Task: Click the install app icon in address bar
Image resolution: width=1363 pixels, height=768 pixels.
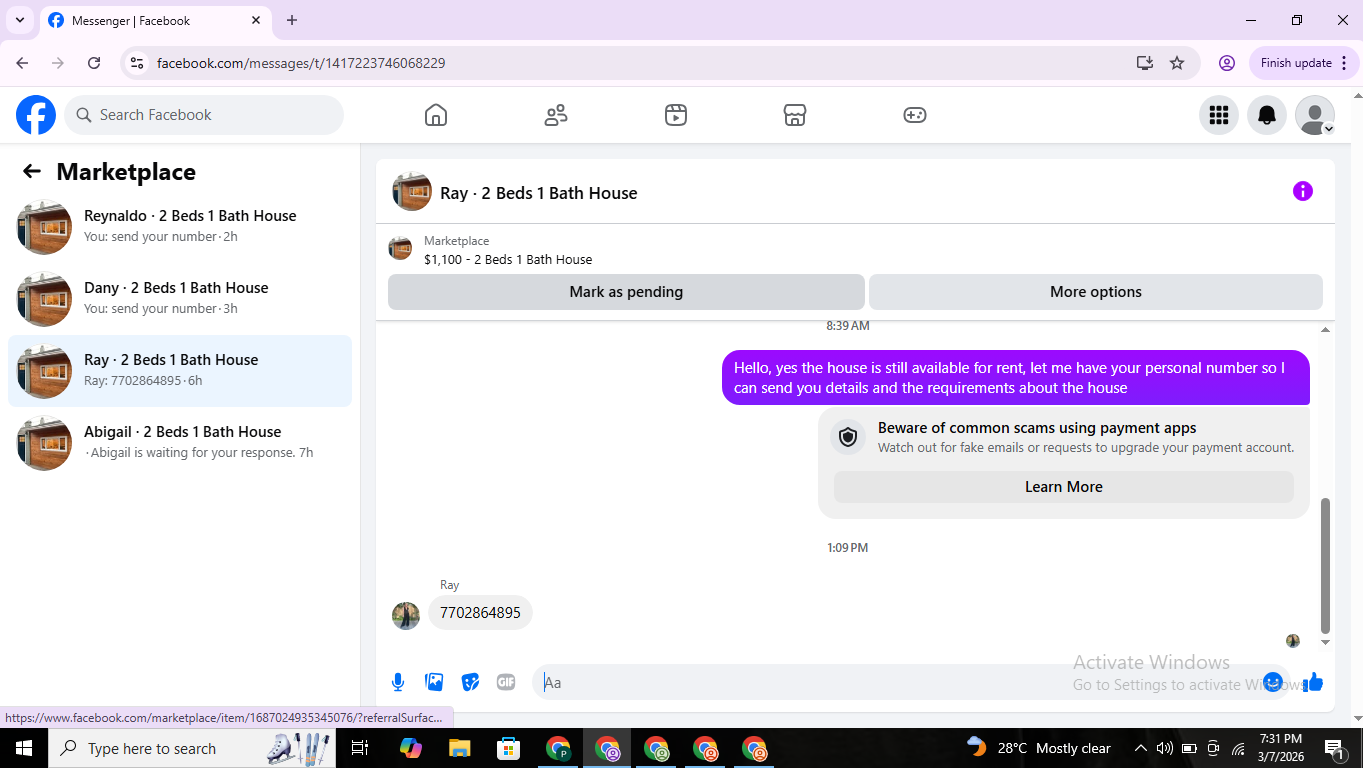Action: click(1145, 63)
